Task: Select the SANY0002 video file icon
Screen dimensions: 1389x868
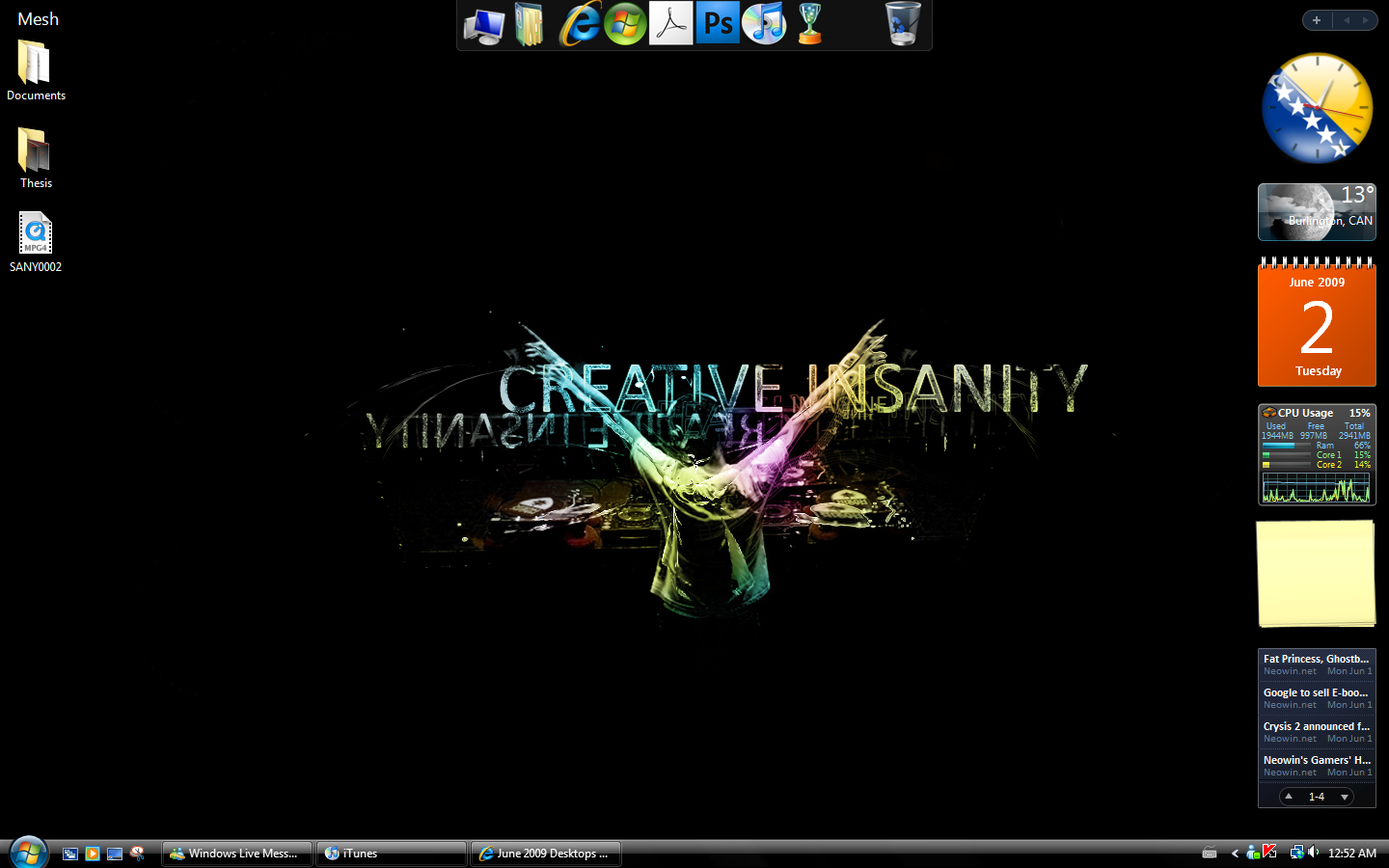Action: [x=36, y=242]
